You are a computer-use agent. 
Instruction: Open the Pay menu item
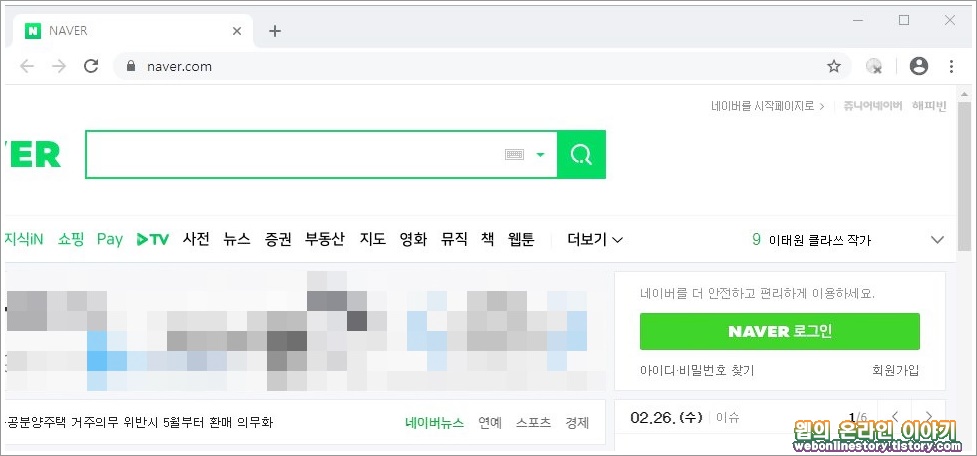coord(110,239)
